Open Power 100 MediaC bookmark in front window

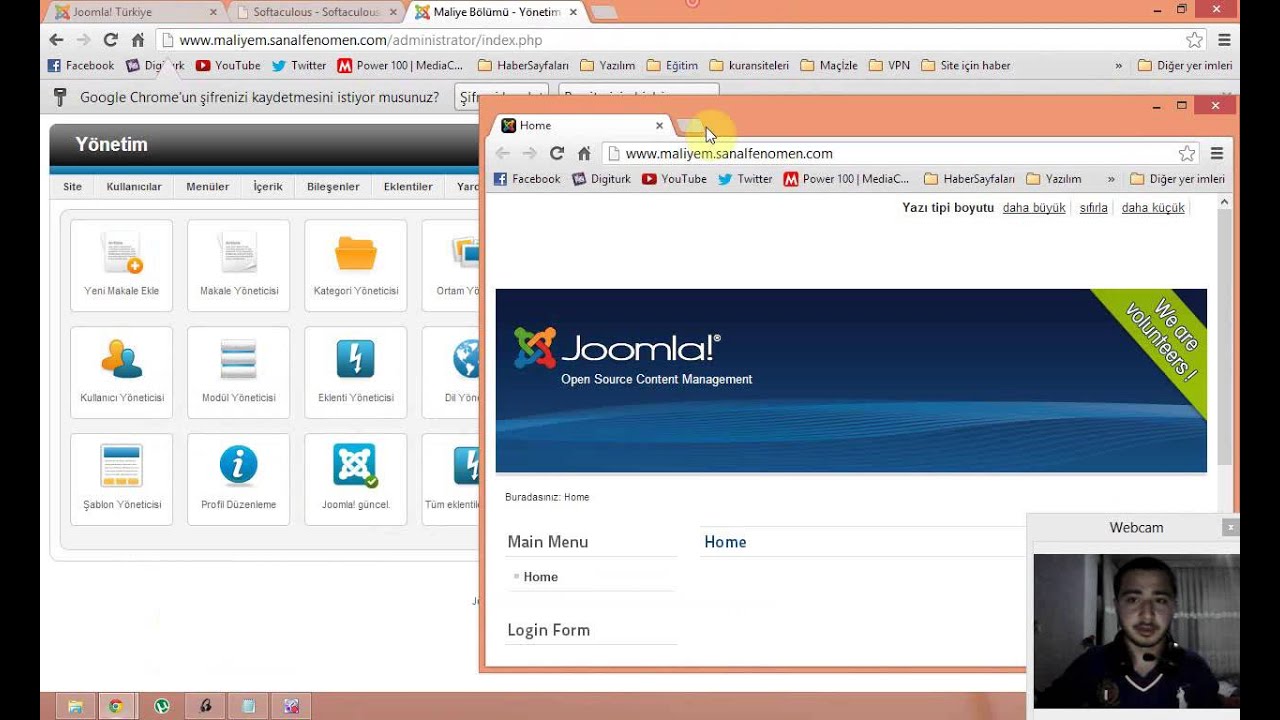(x=847, y=179)
